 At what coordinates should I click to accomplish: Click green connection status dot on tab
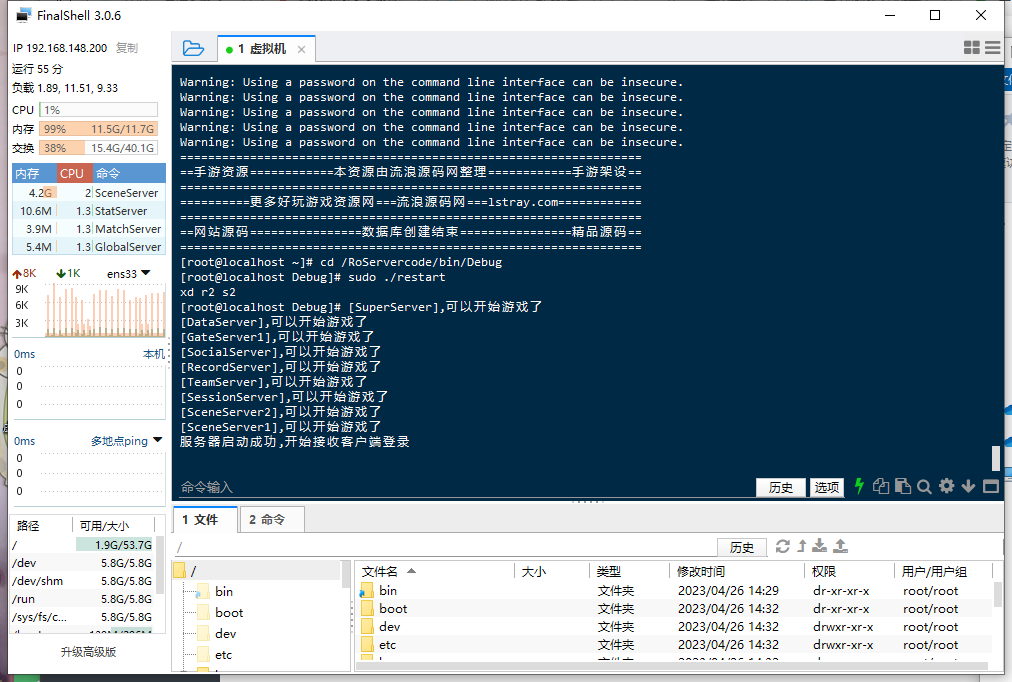pyautogui.click(x=229, y=50)
